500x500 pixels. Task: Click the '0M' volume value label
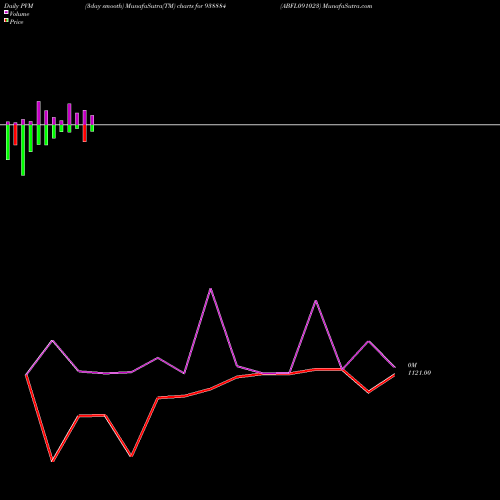pyautogui.click(x=412, y=365)
